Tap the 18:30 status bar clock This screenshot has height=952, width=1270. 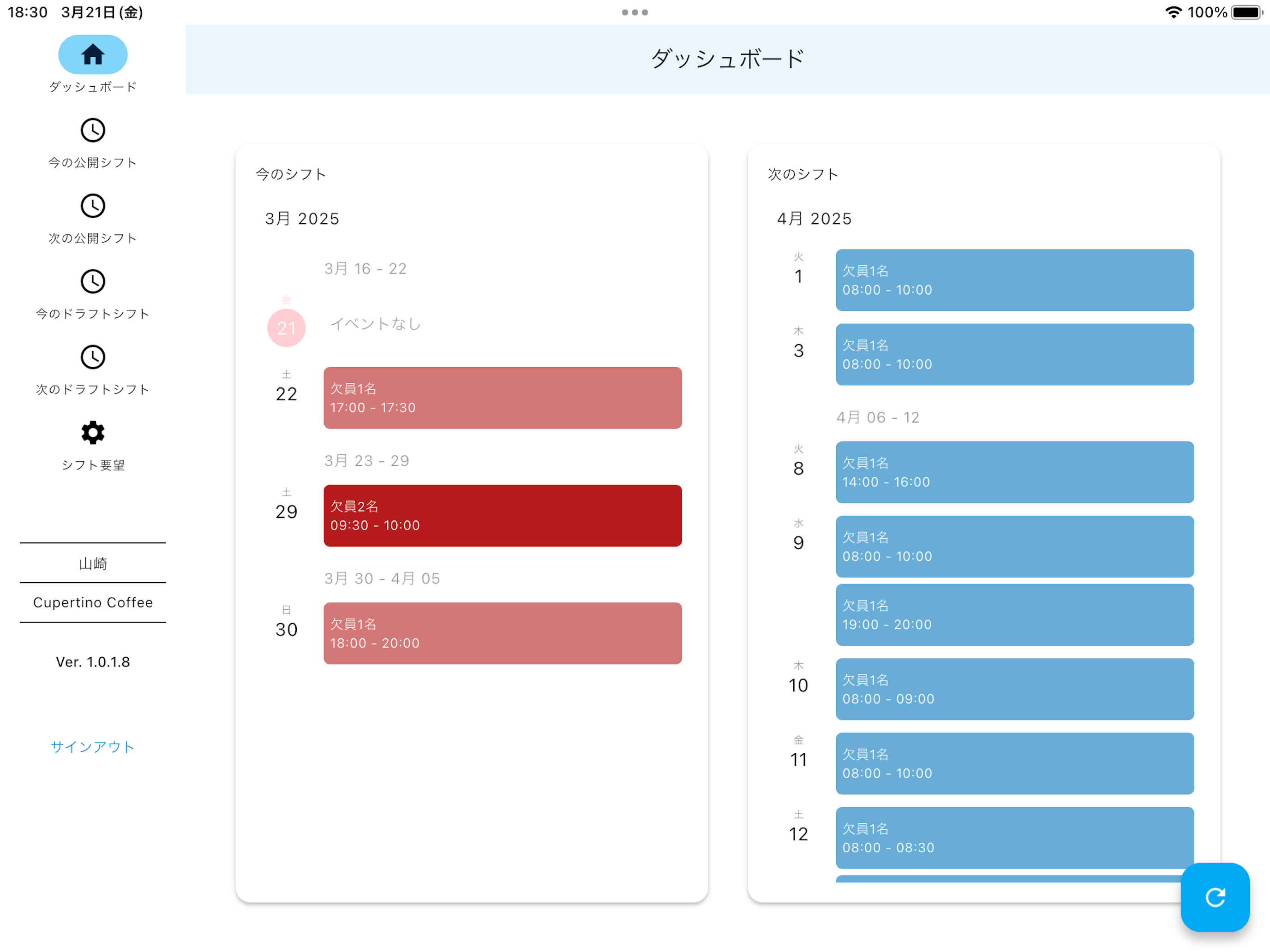tap(28, 12)
